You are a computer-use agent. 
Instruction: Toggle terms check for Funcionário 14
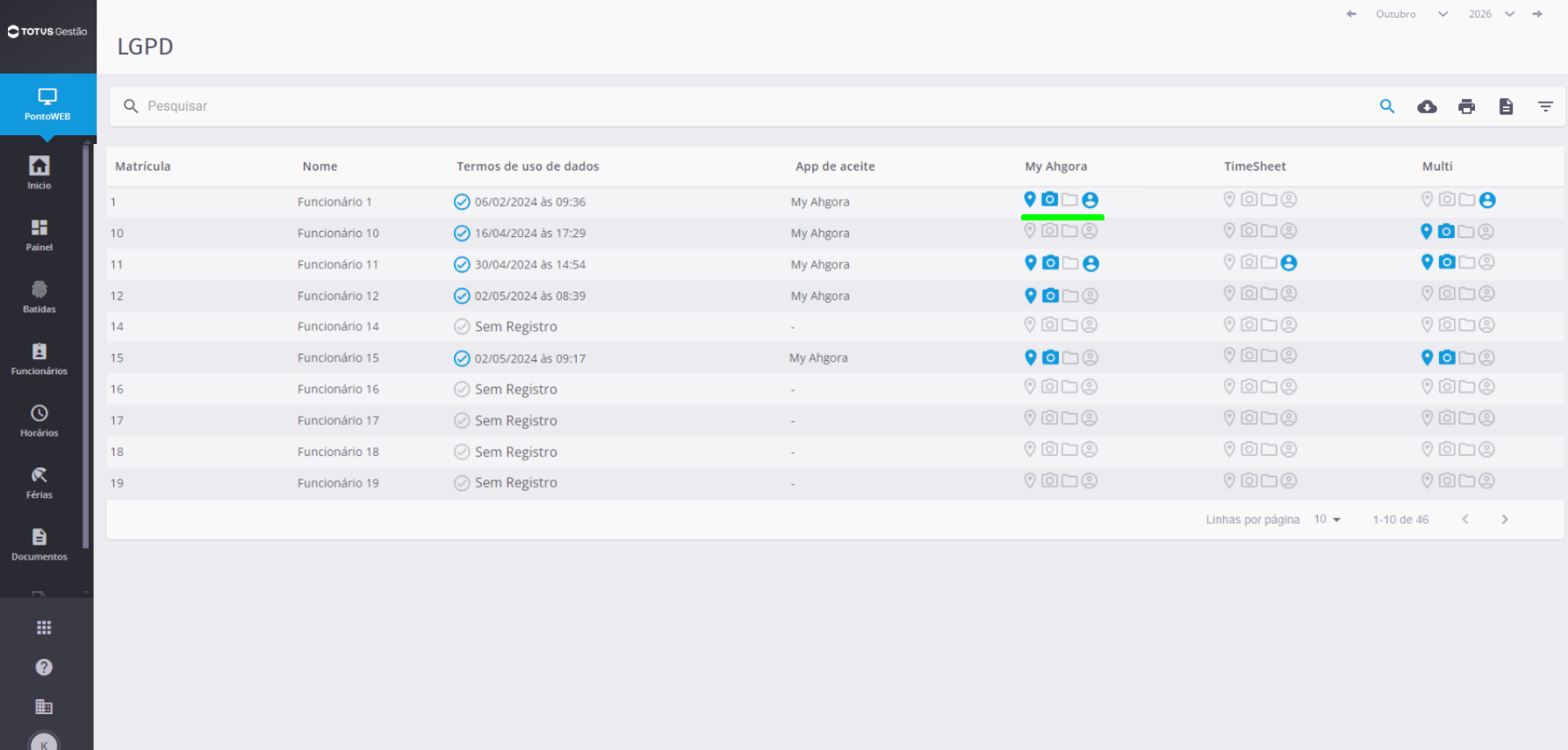[x=462, y=327]
